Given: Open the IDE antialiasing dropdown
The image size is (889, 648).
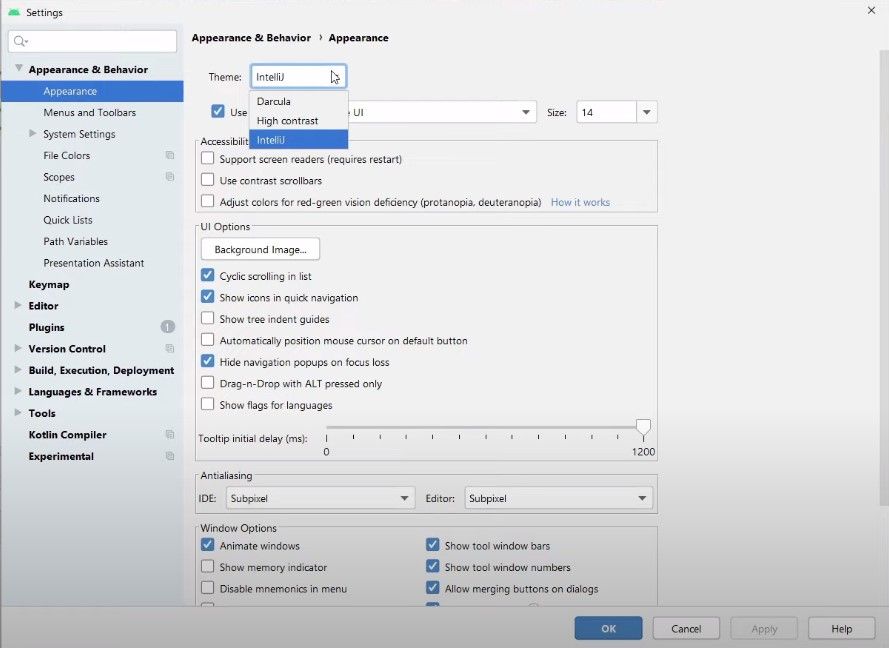Looking at the screenshot, I should [320, 498].
